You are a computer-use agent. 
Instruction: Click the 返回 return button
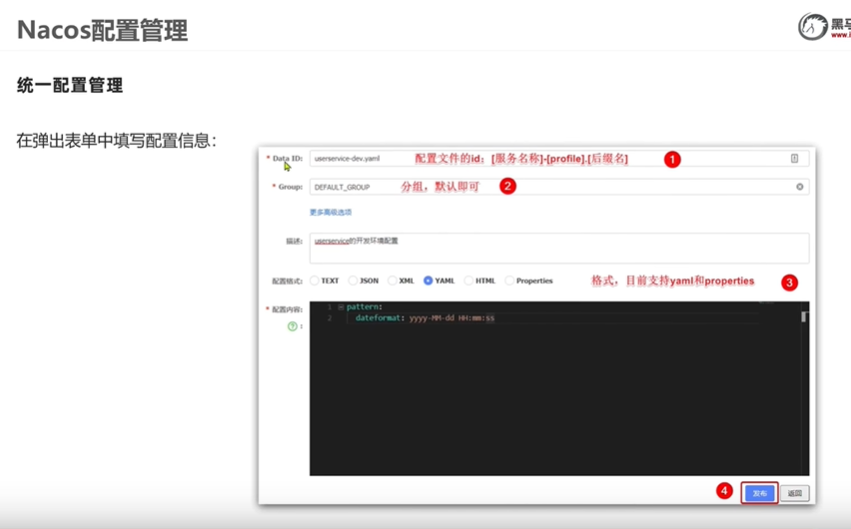tap(795, 493)
